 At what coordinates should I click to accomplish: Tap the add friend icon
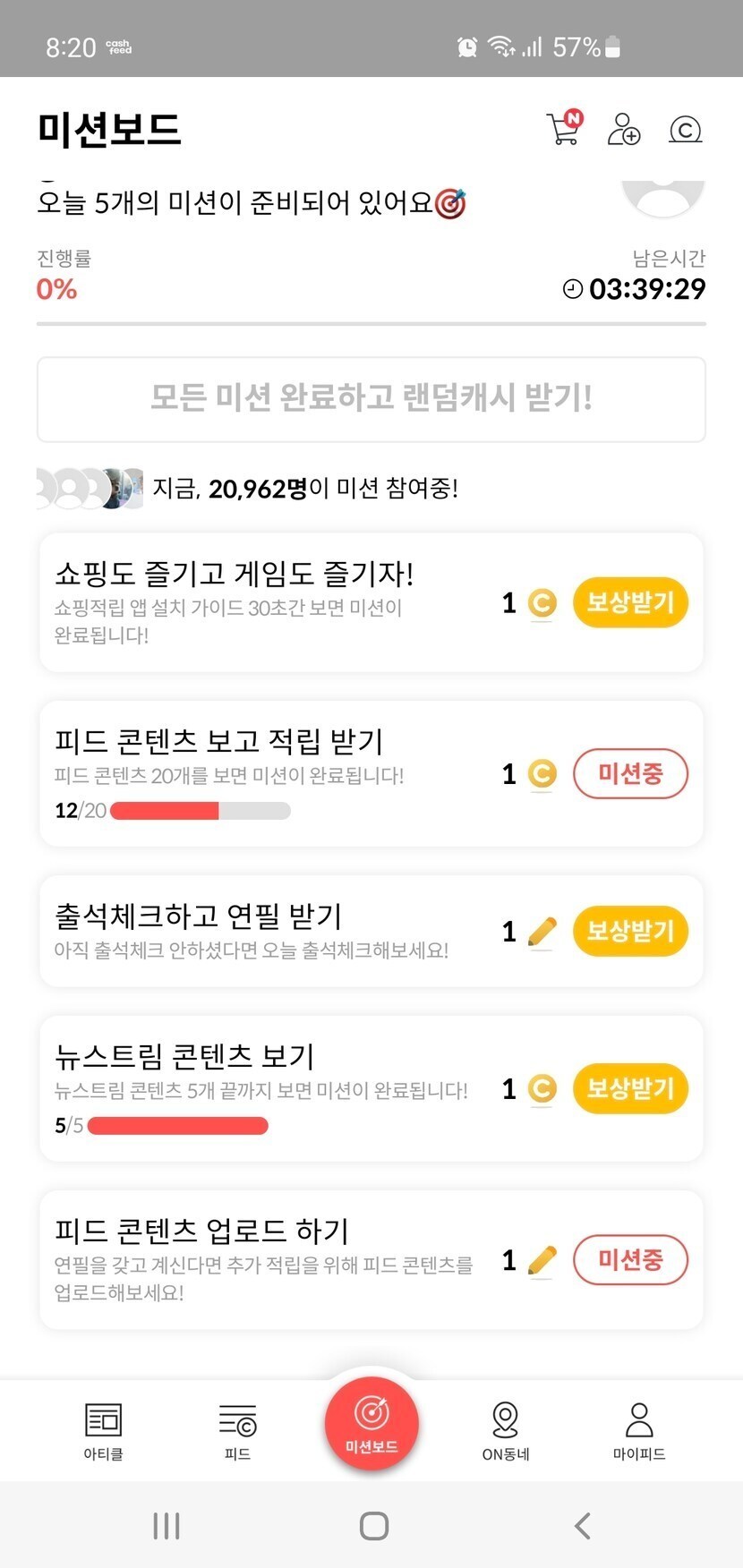624,129
